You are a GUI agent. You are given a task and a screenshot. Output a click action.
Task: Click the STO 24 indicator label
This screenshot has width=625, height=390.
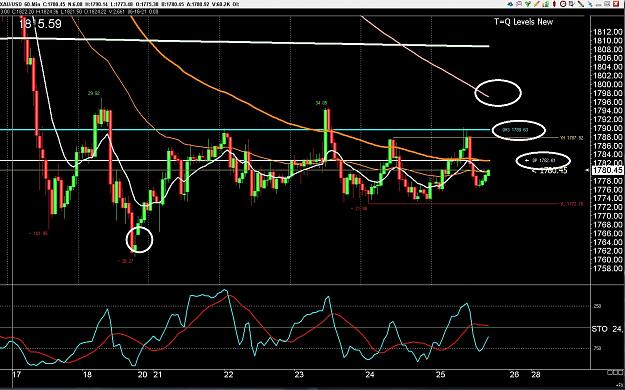[x=607, y=329]
